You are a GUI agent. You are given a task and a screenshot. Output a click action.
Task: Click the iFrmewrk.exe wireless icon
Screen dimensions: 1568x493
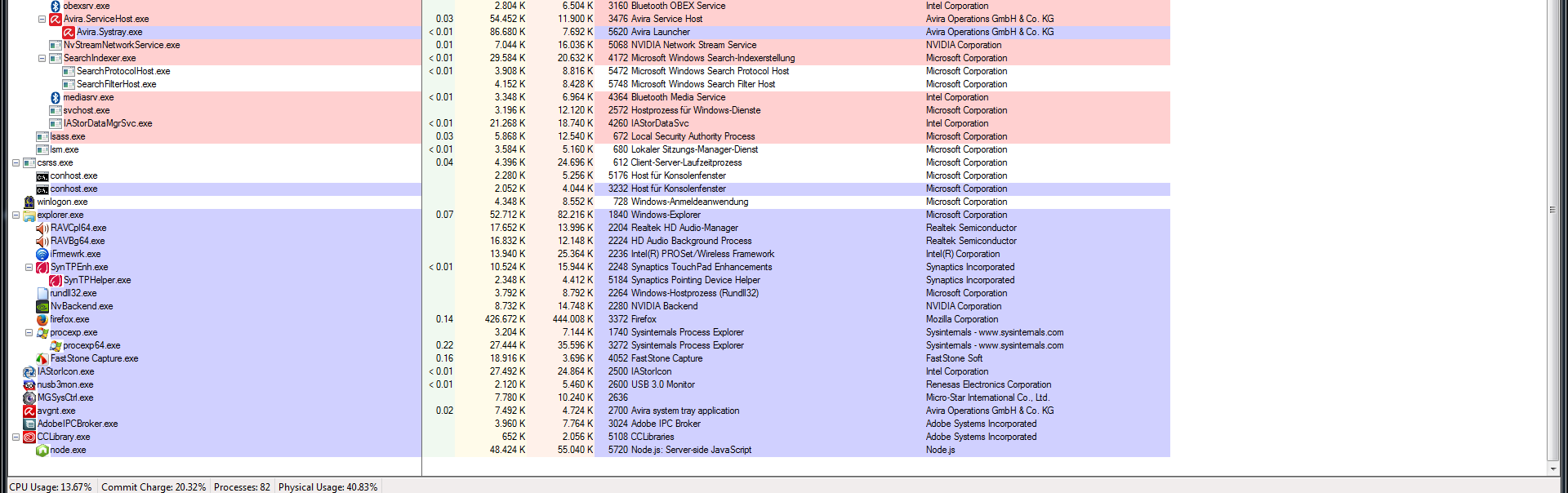pos(42,254)
